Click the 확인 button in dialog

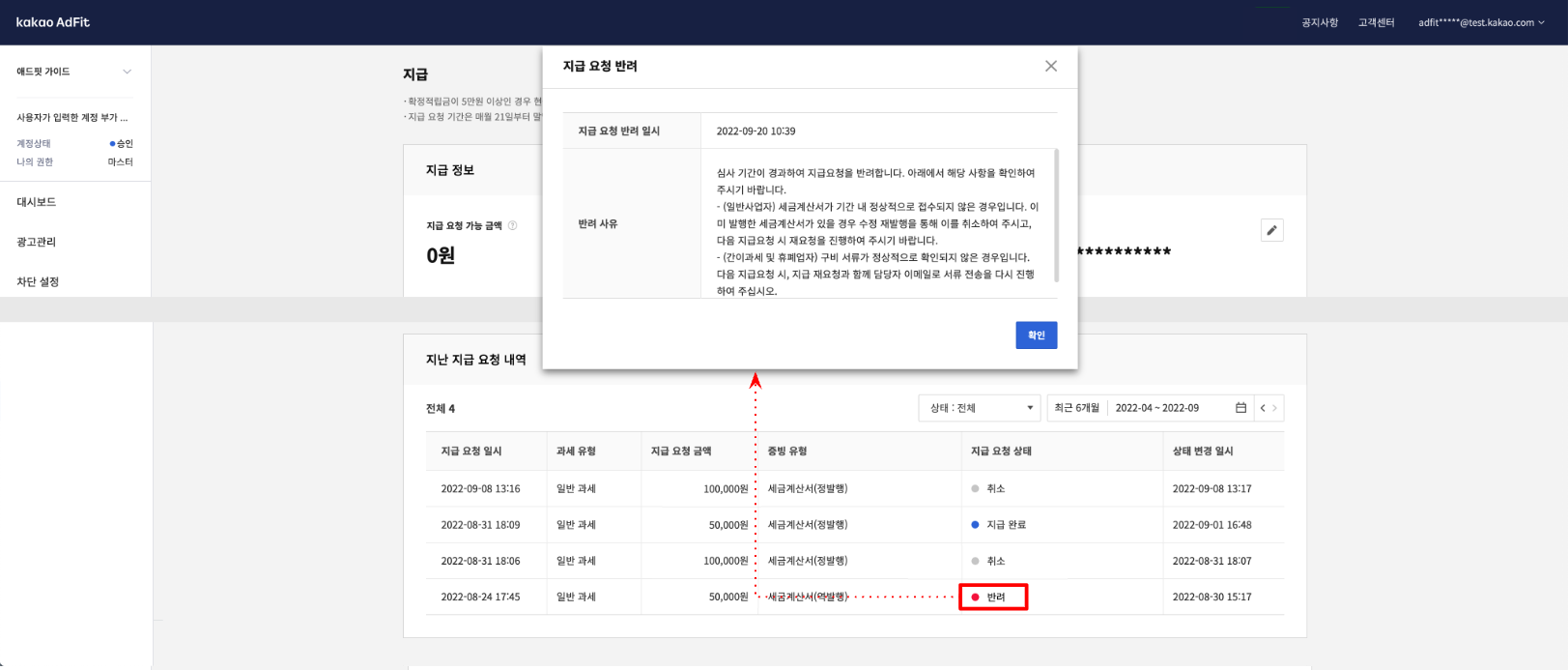point(1036,335)
